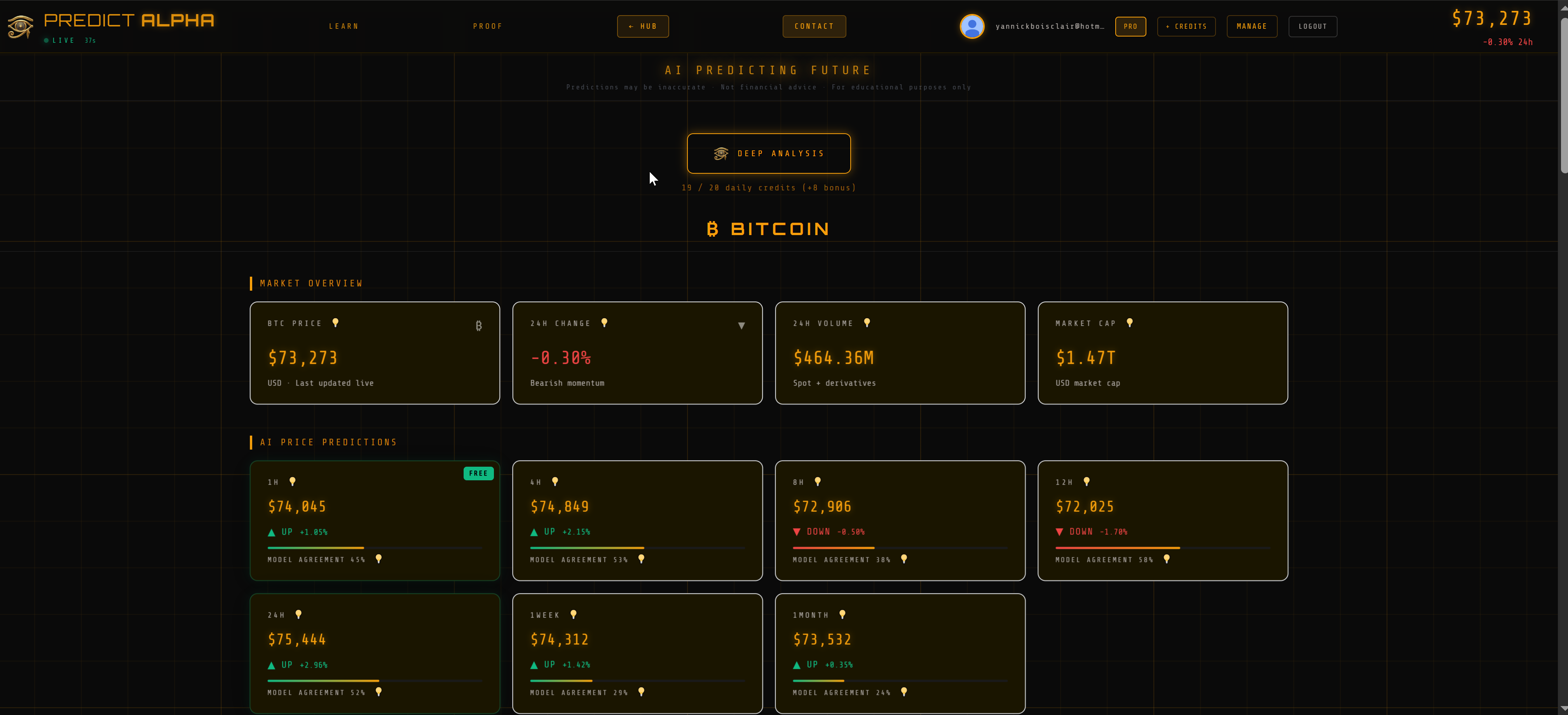
Task: Click the $74,312 1WEEK prediction value
Action: click(560, 640)
